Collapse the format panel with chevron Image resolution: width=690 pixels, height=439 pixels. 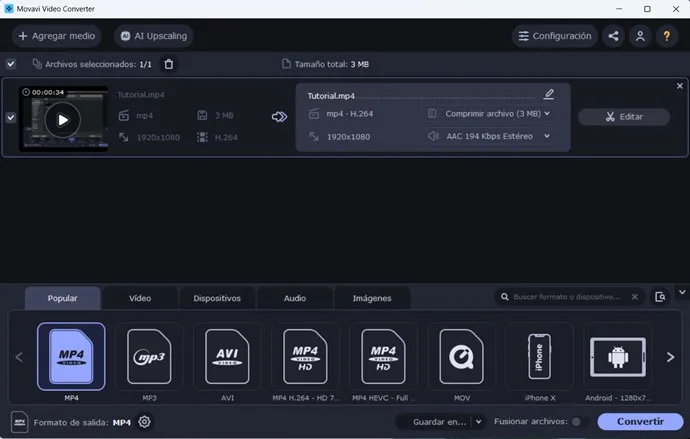(682, 292)
